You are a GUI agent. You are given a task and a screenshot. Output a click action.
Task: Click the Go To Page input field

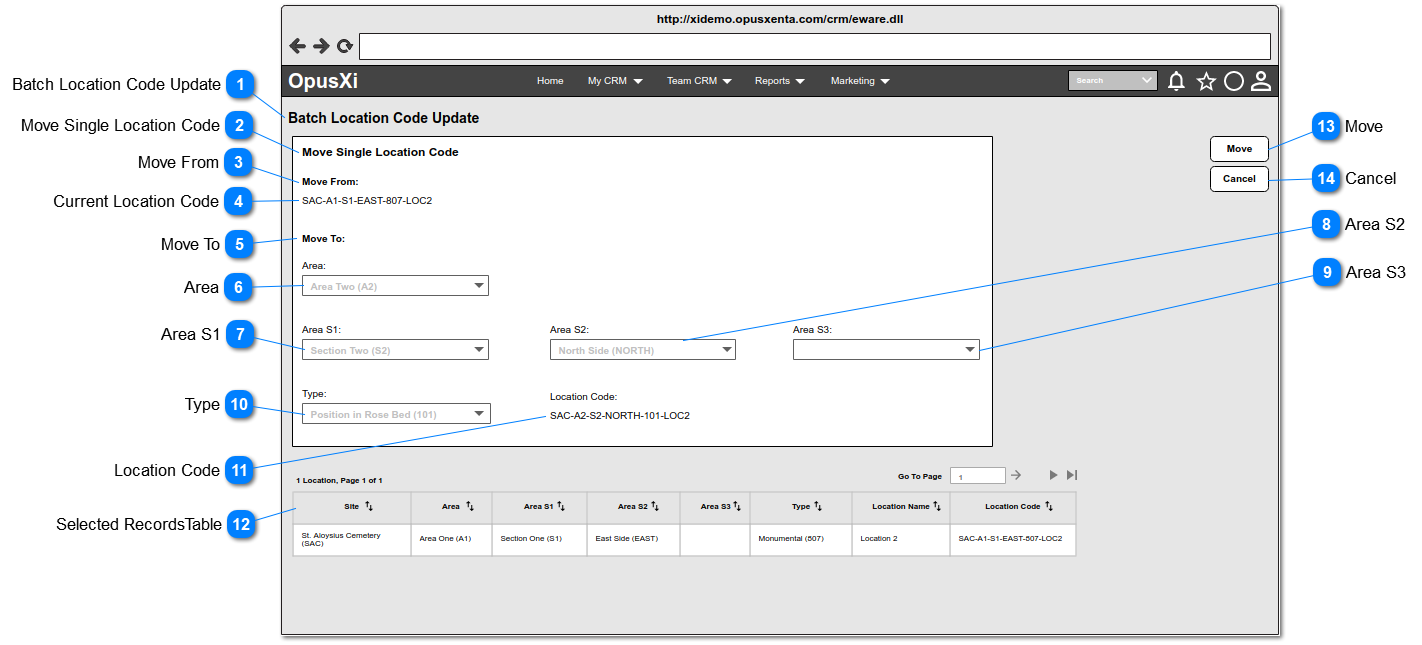click(977, 476)
